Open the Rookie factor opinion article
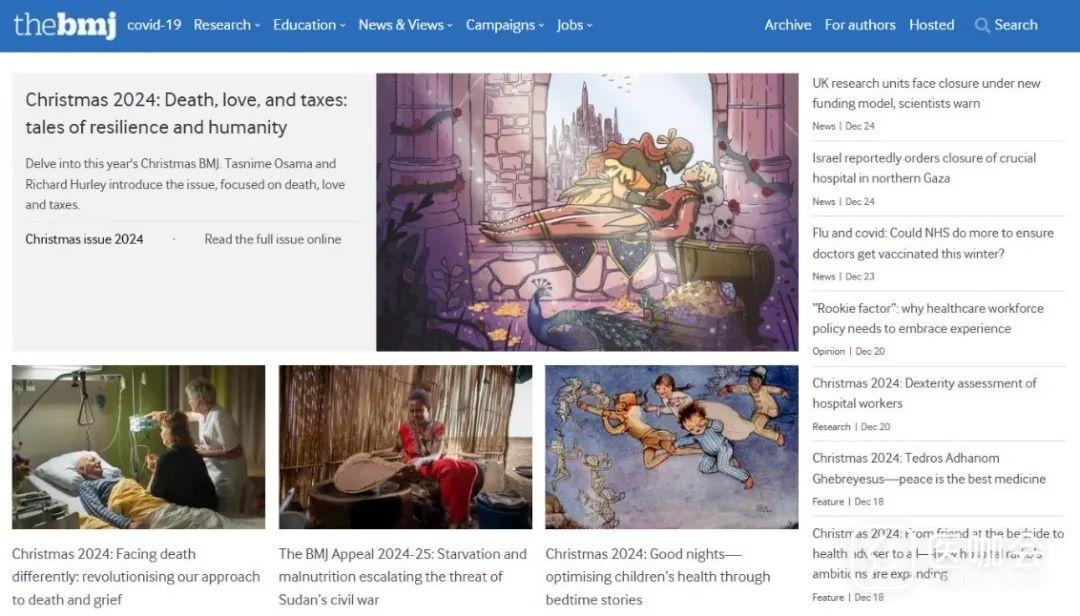The height and width of the screenshot is (616, 1080). click(x=927, y=318)
